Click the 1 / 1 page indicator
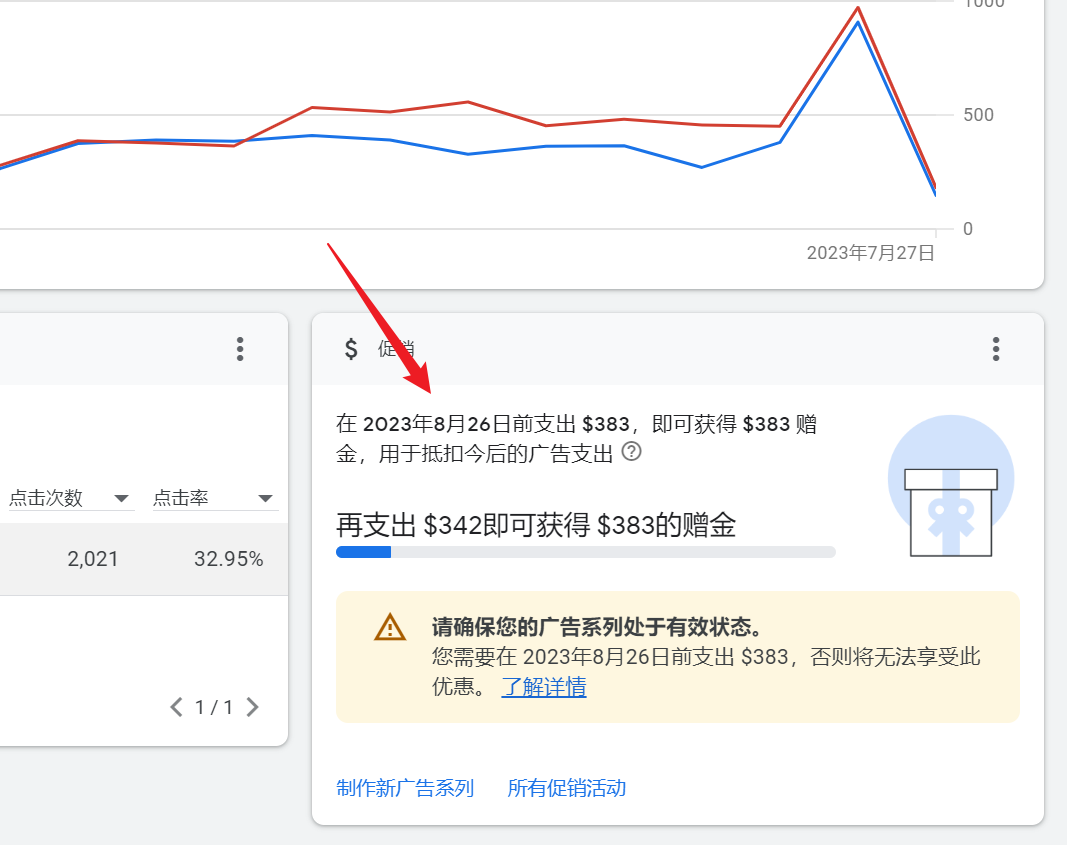This screenshot has width=1067, height=845. (214, 708)
